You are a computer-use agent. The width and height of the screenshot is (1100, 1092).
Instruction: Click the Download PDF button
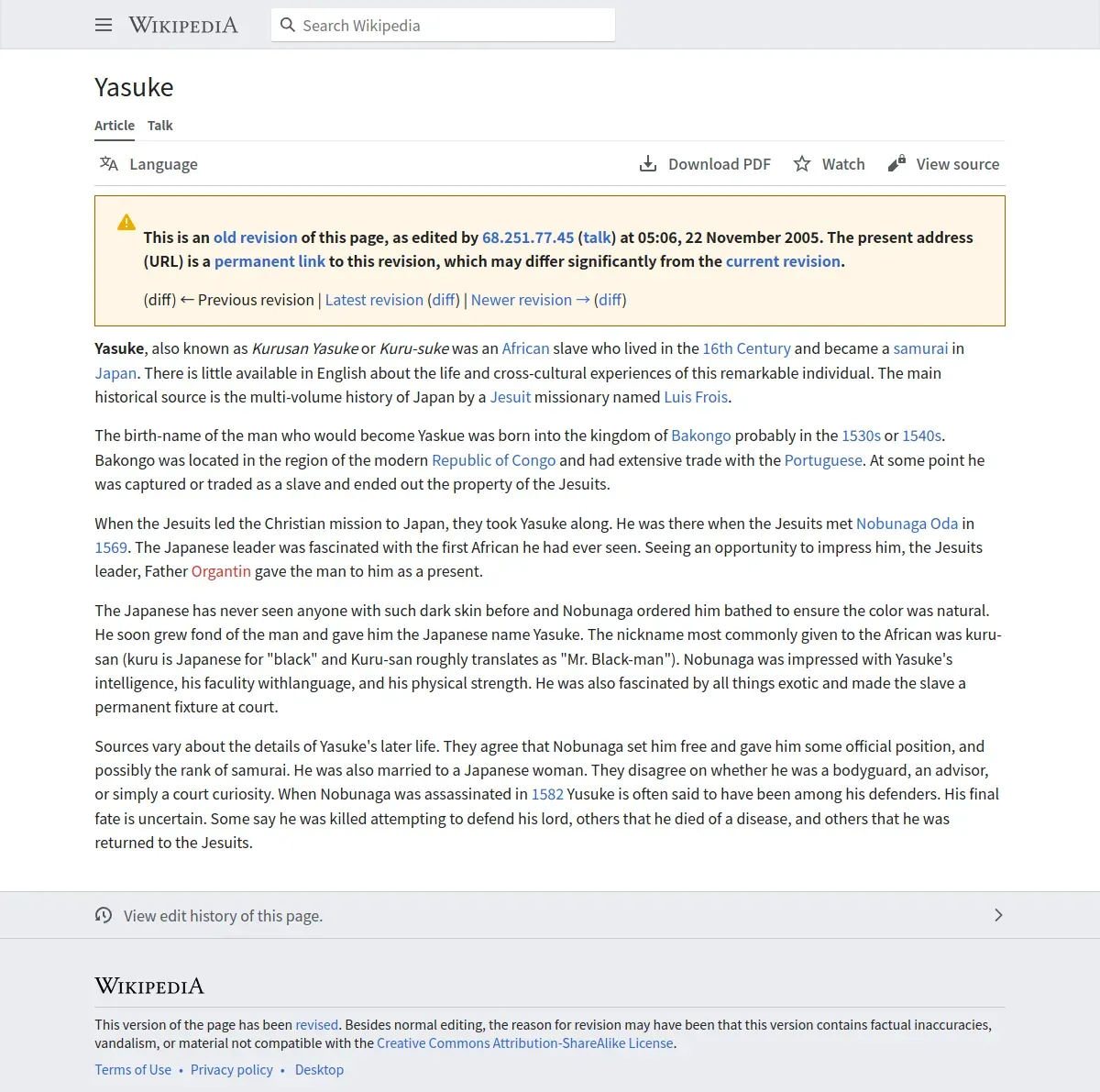tap(705, 163)
